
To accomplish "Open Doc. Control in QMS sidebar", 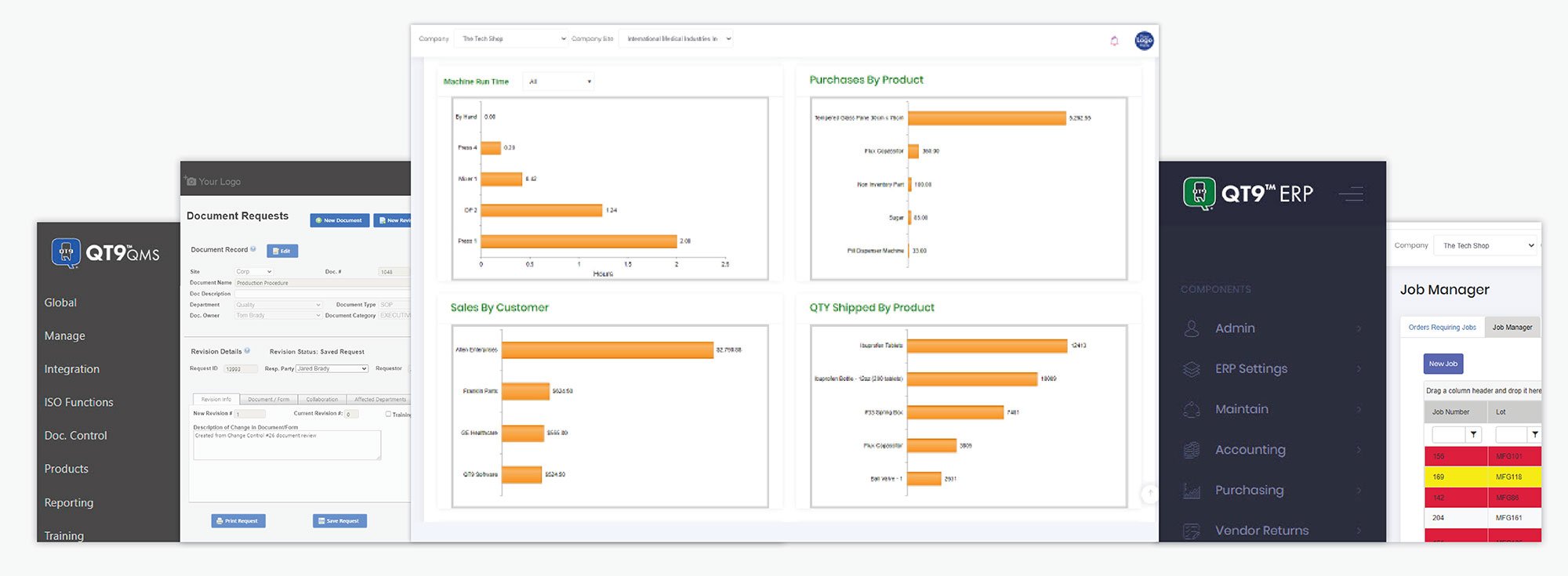I will tap(75, 436).
